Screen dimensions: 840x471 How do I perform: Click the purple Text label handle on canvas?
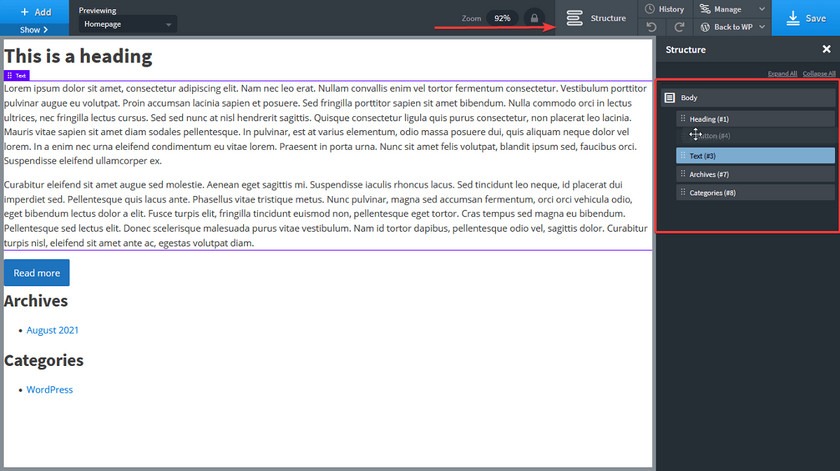16,75
